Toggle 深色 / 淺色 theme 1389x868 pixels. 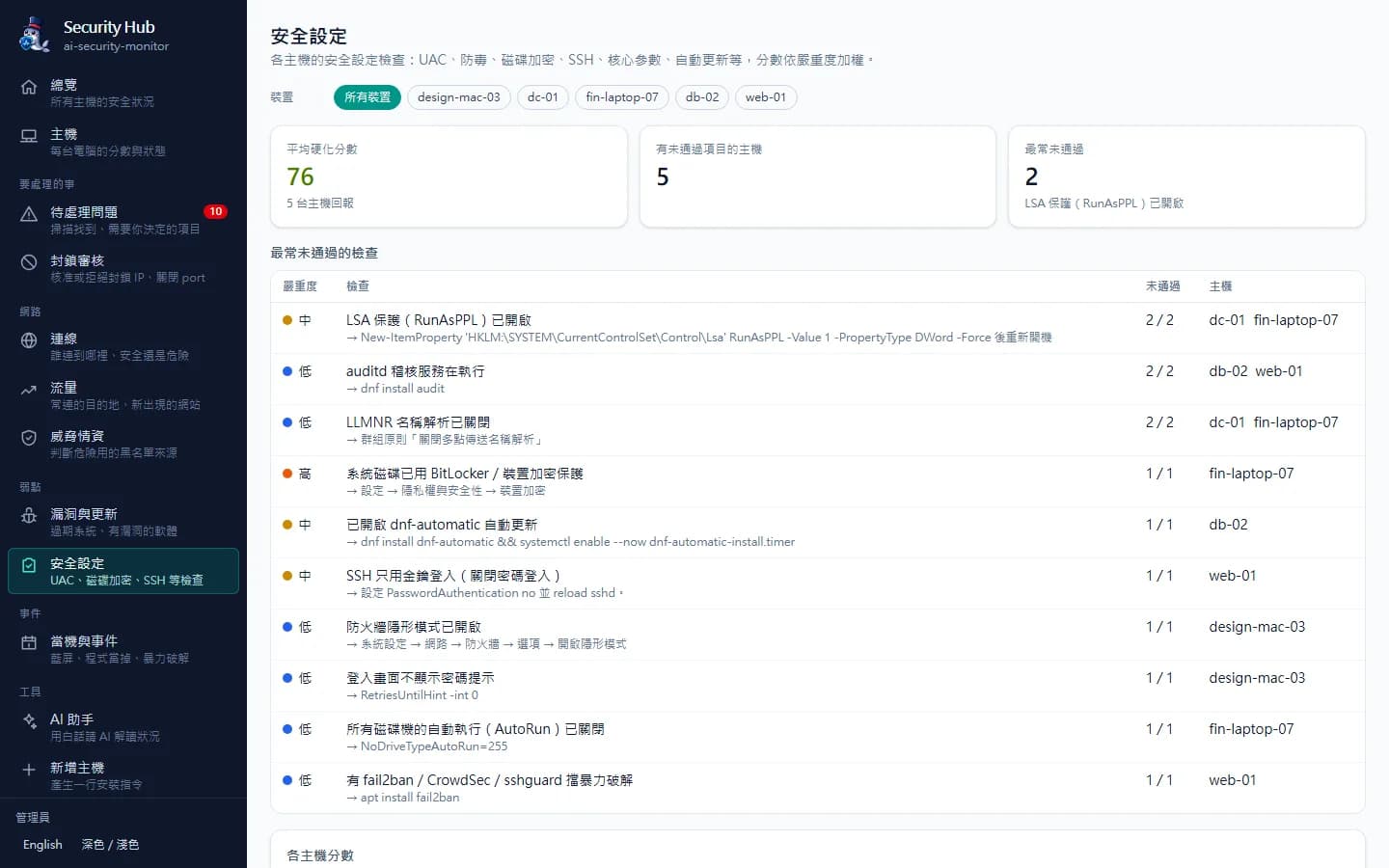pos(110,845)
